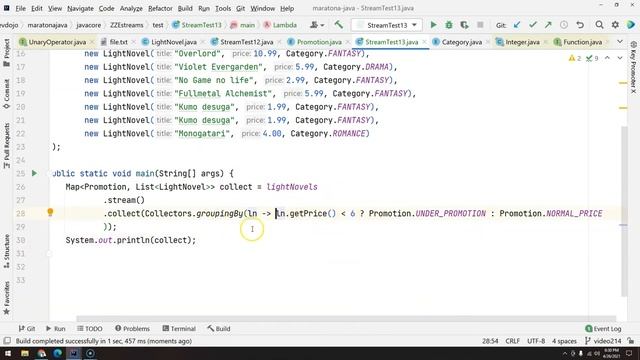The image size is (640, 360).
Task: Run main method from gutter arrow at line 25
Action: click(x=34, y=173)
